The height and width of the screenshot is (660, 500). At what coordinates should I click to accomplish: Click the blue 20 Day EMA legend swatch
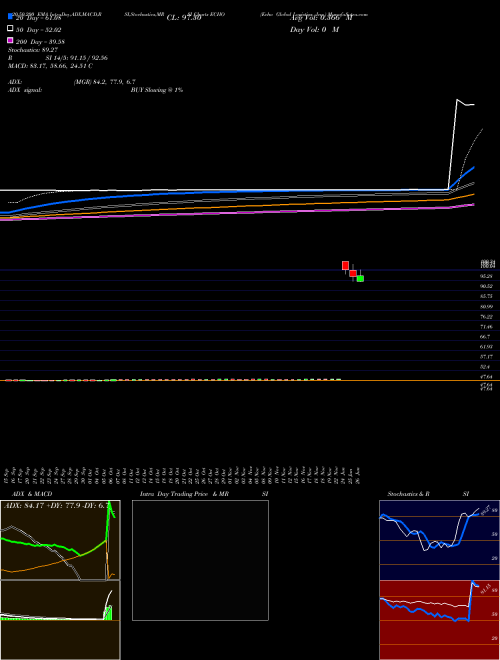[x=10, y=17]
